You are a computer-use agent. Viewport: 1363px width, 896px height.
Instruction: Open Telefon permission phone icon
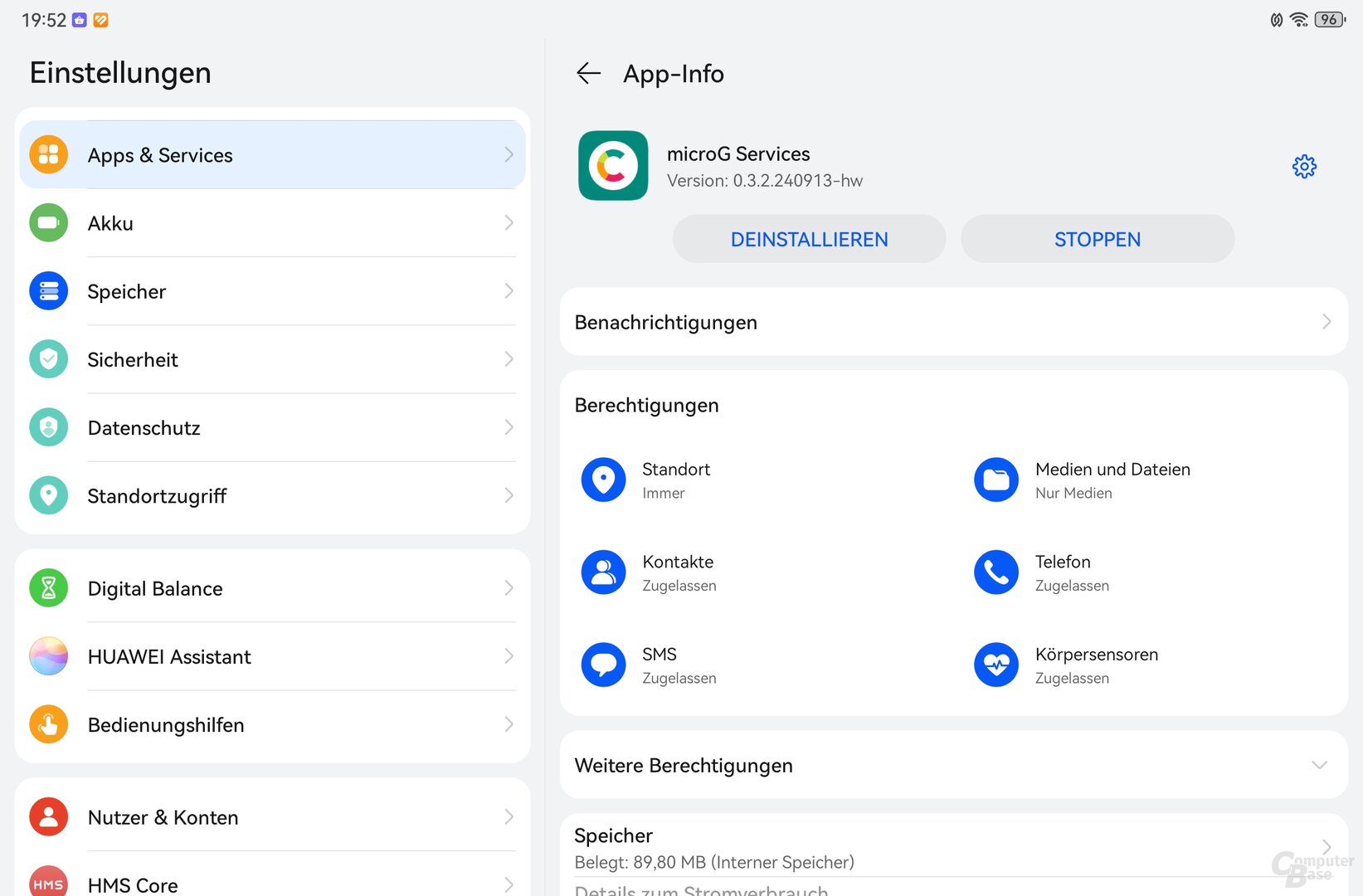pos(996,572)
